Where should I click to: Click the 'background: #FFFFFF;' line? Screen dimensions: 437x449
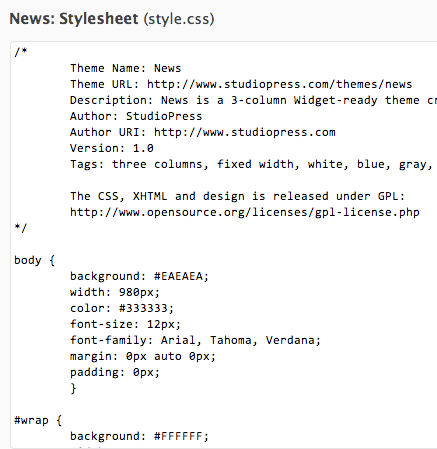(x=139, y=436)
